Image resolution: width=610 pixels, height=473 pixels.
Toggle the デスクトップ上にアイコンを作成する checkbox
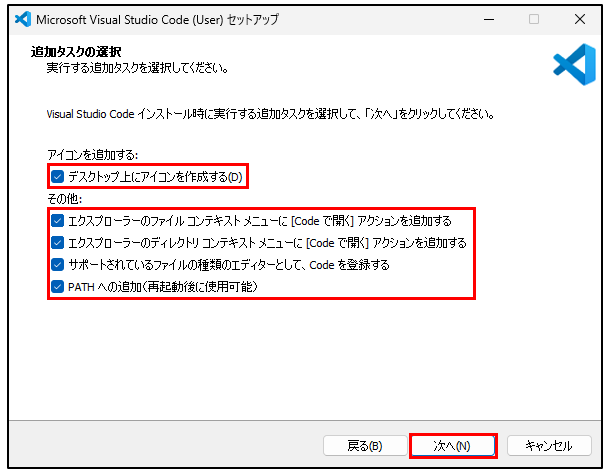click(x=57, y=177)
